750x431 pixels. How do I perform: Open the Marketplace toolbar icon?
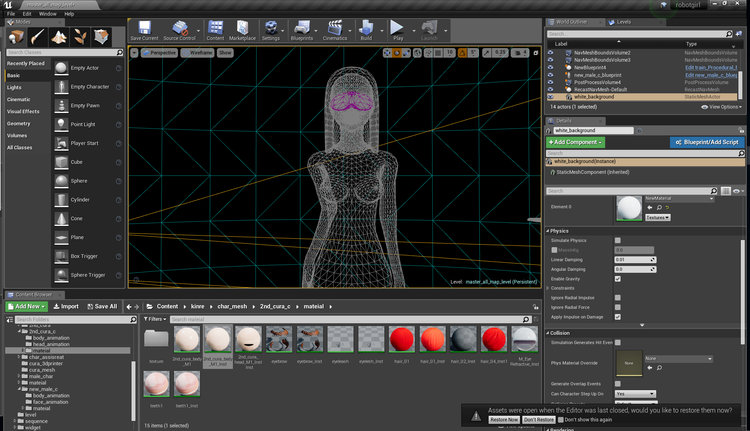[x=242, y=28]
